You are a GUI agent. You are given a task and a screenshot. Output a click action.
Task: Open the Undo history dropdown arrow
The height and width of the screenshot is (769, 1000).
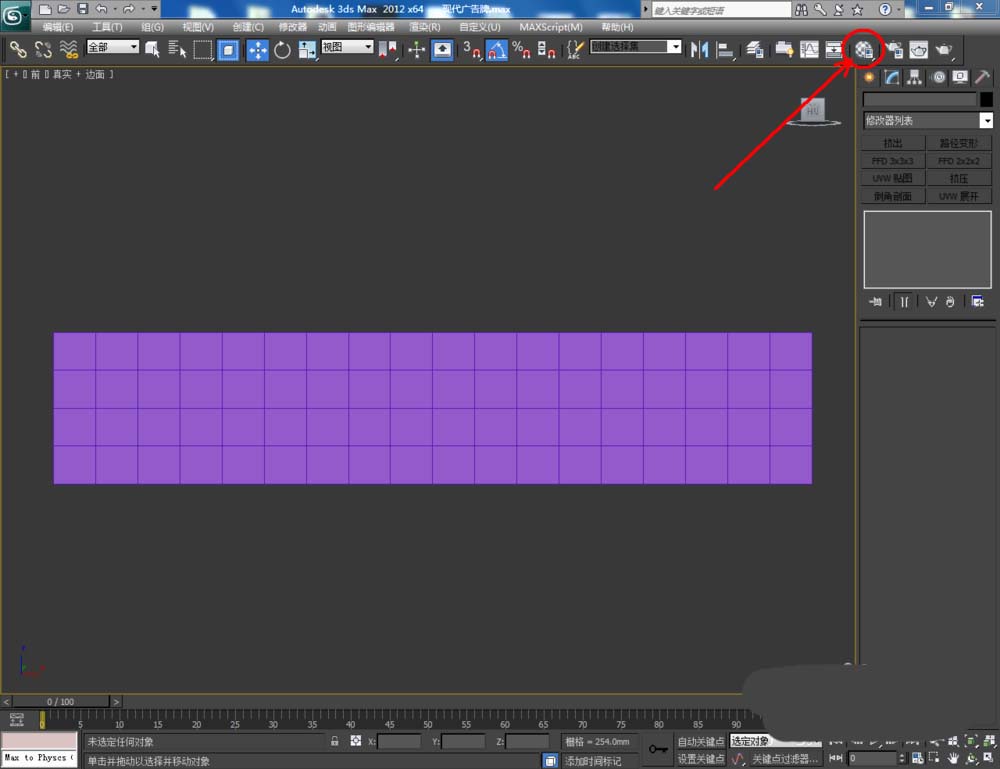click(x=114, y=9)
